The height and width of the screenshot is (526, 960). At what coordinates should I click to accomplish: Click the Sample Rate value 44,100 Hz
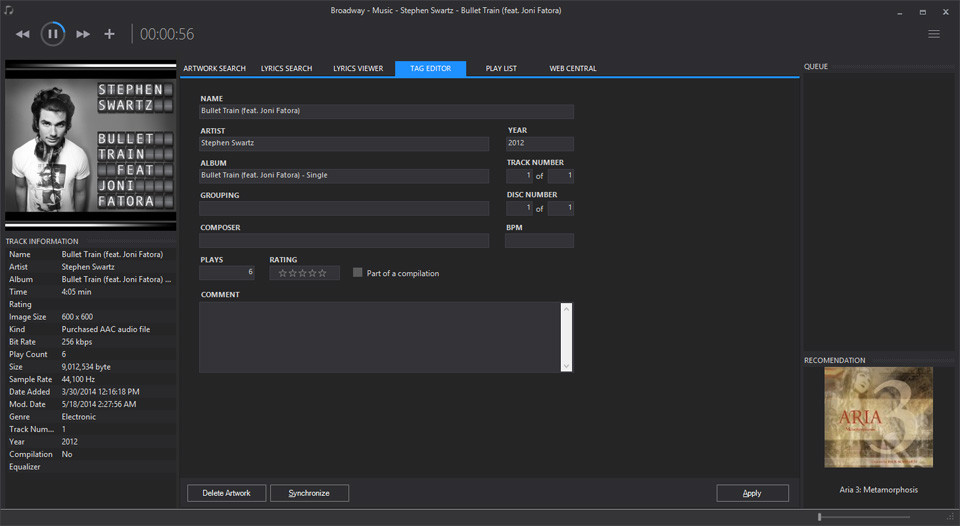click(x=78, y=380)
